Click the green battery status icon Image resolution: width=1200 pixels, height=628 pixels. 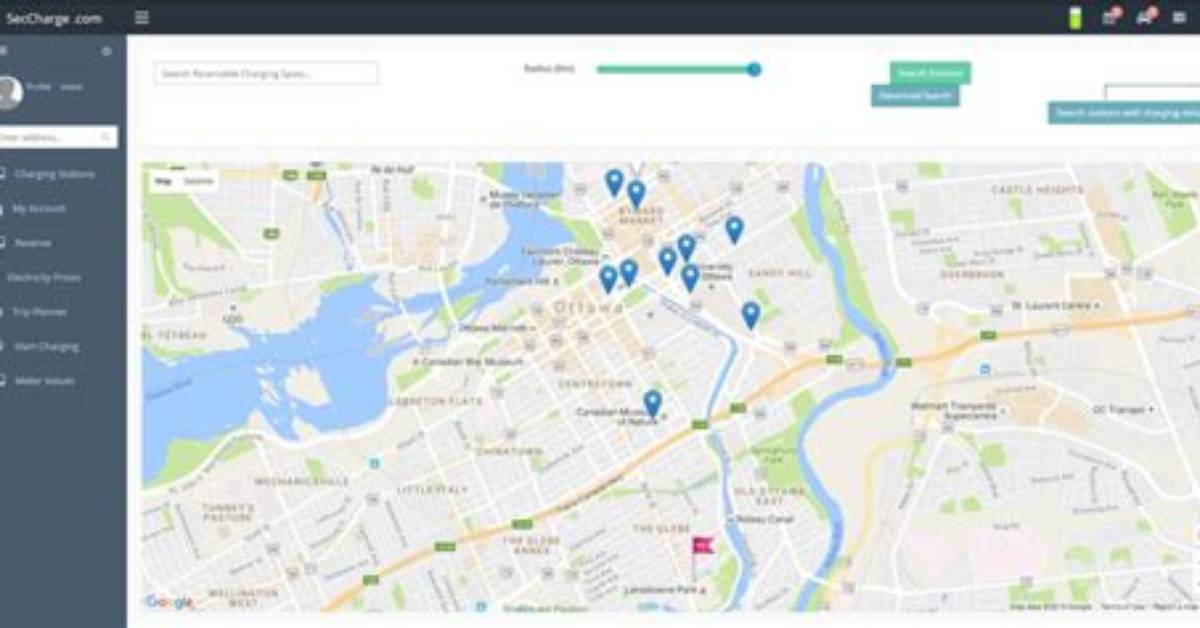[x=1075, y=18]
